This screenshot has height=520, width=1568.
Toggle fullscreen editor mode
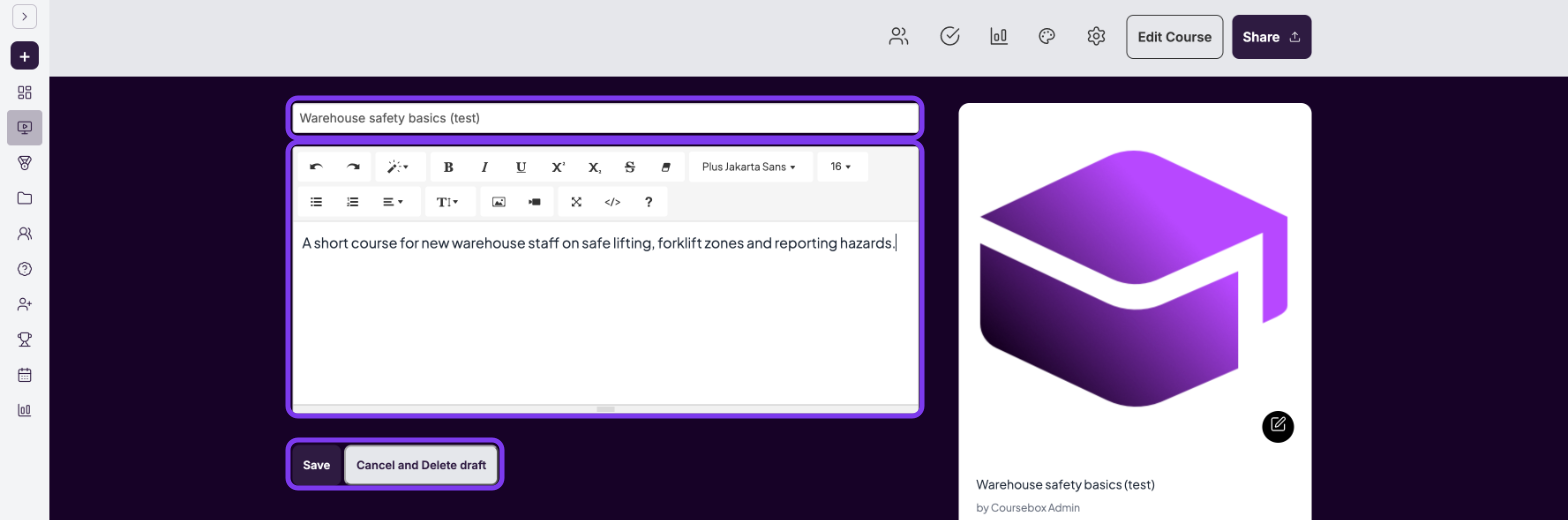576,202
